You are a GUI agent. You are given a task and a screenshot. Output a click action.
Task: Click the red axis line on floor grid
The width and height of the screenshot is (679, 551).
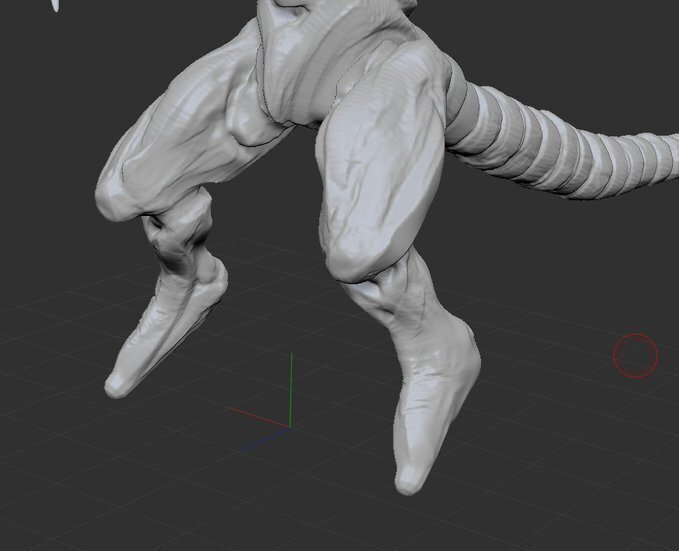point(259,417)
